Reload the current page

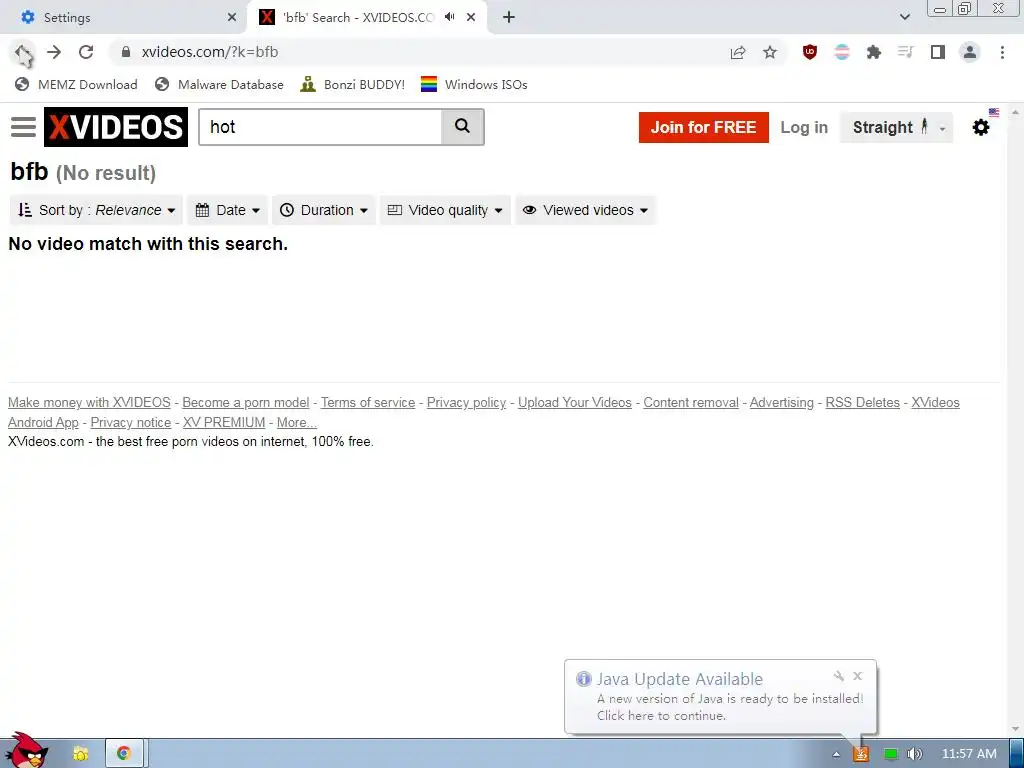(86, 52)
